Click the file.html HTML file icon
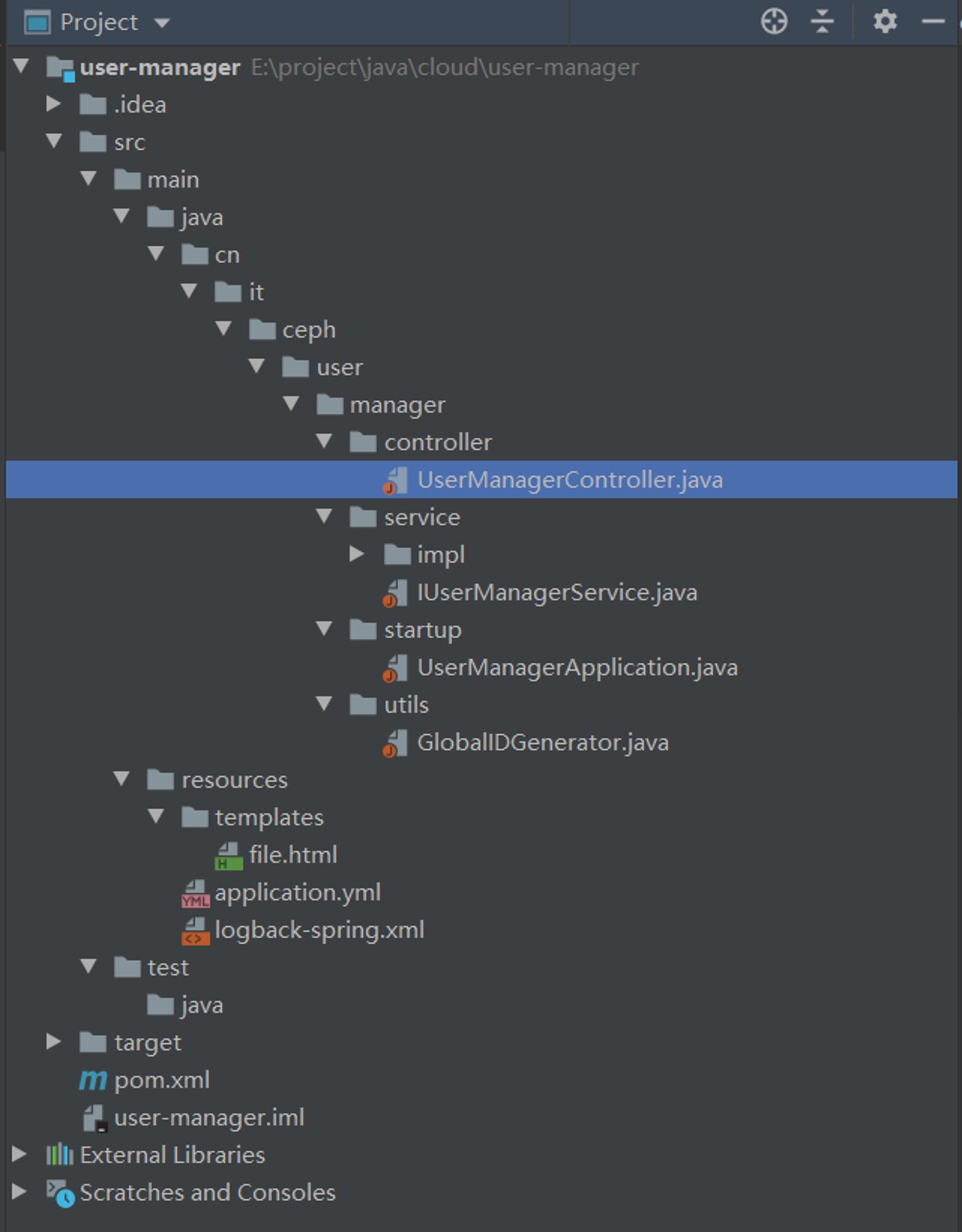This screenshot has height=1232, width=962. [228, 856]
